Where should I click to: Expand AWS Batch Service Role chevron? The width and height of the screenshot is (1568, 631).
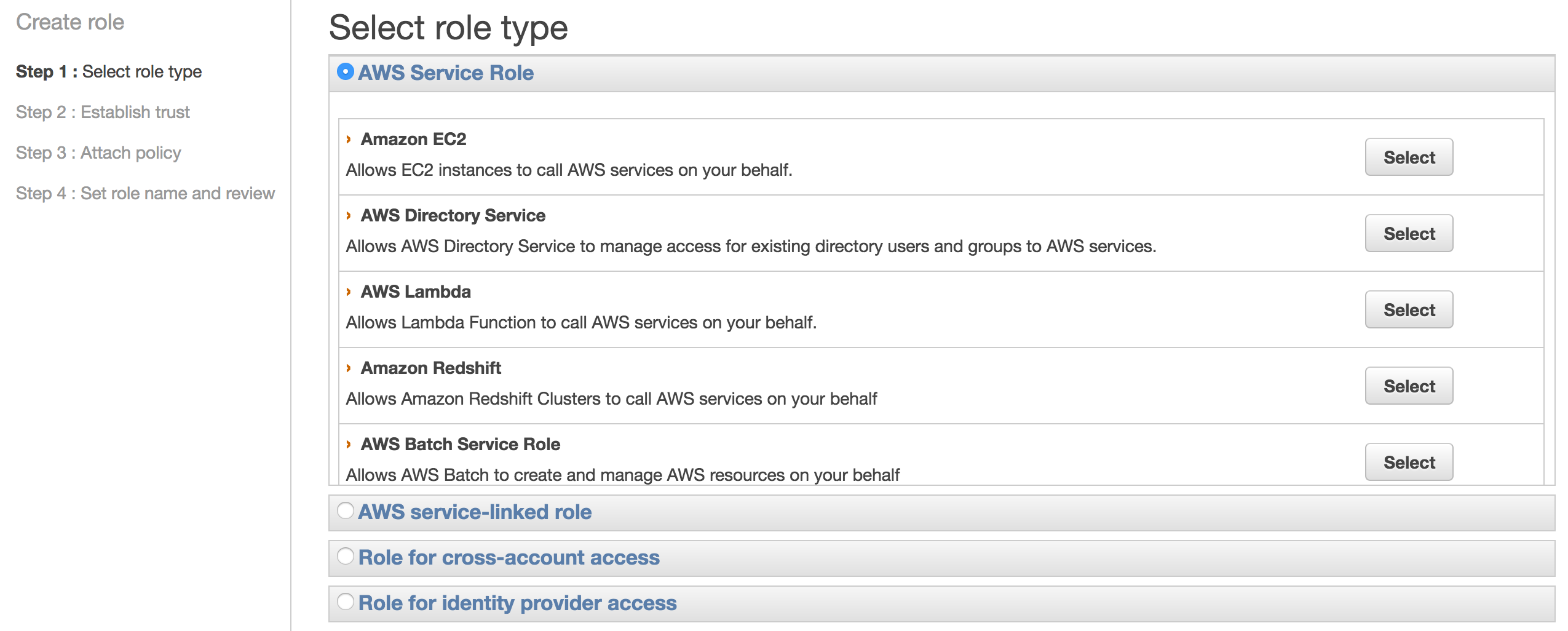tap(349, 445)
